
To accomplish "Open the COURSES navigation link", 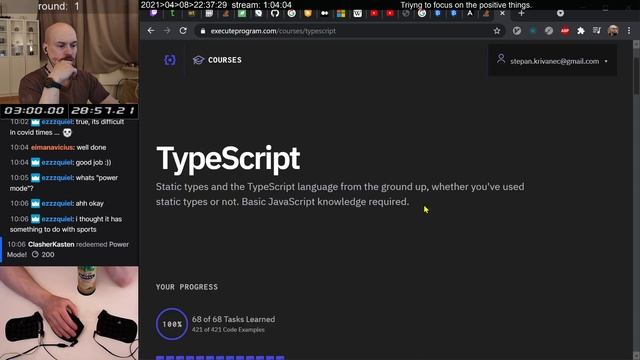I will pyautogui.click(x=225, y=60).
